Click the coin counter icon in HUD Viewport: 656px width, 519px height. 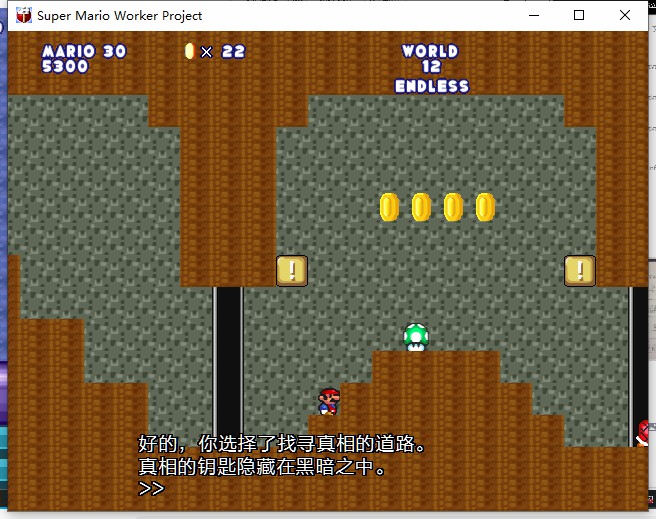click(x=190, y=51)
